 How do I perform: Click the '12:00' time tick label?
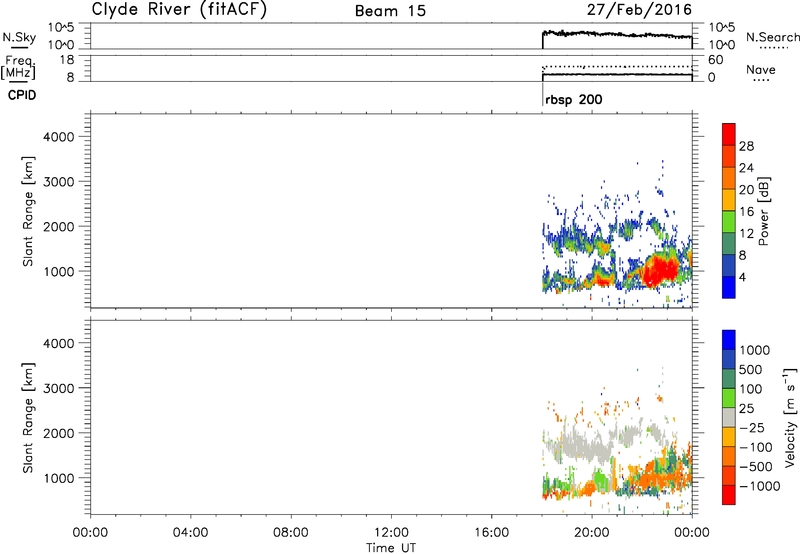(391, 533)
